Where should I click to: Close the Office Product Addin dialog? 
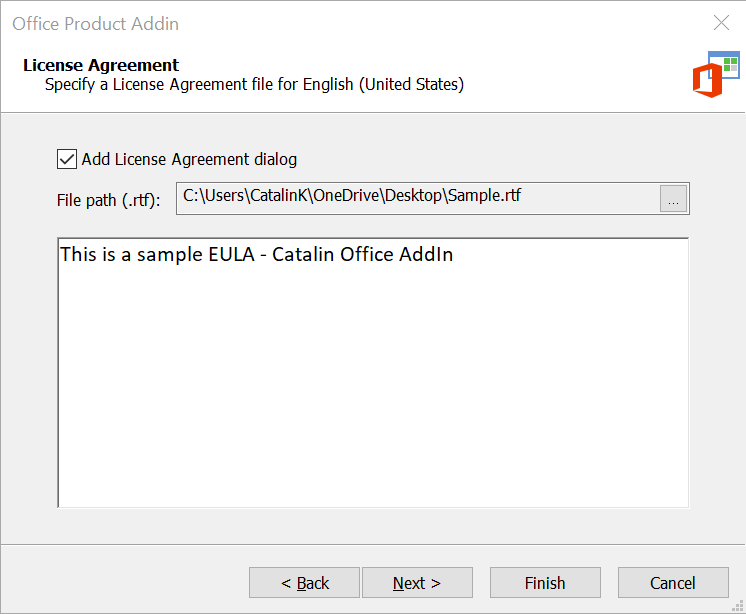click(721, 22)
